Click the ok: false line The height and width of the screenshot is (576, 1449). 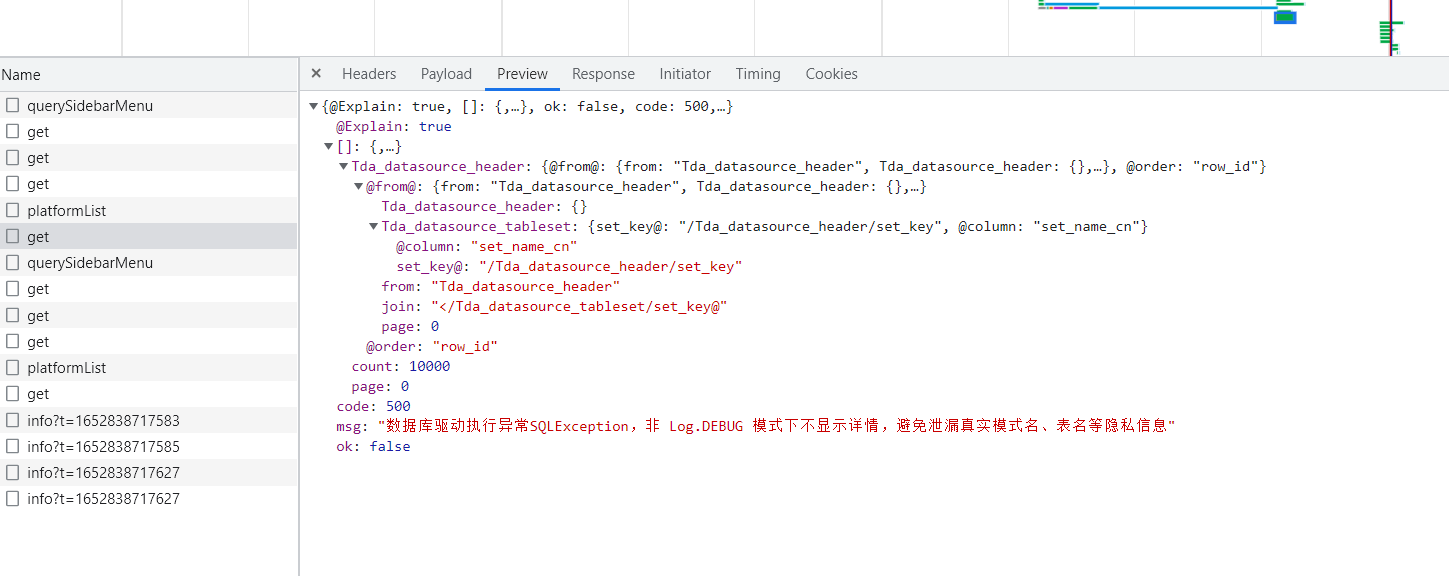pos(373,447)
